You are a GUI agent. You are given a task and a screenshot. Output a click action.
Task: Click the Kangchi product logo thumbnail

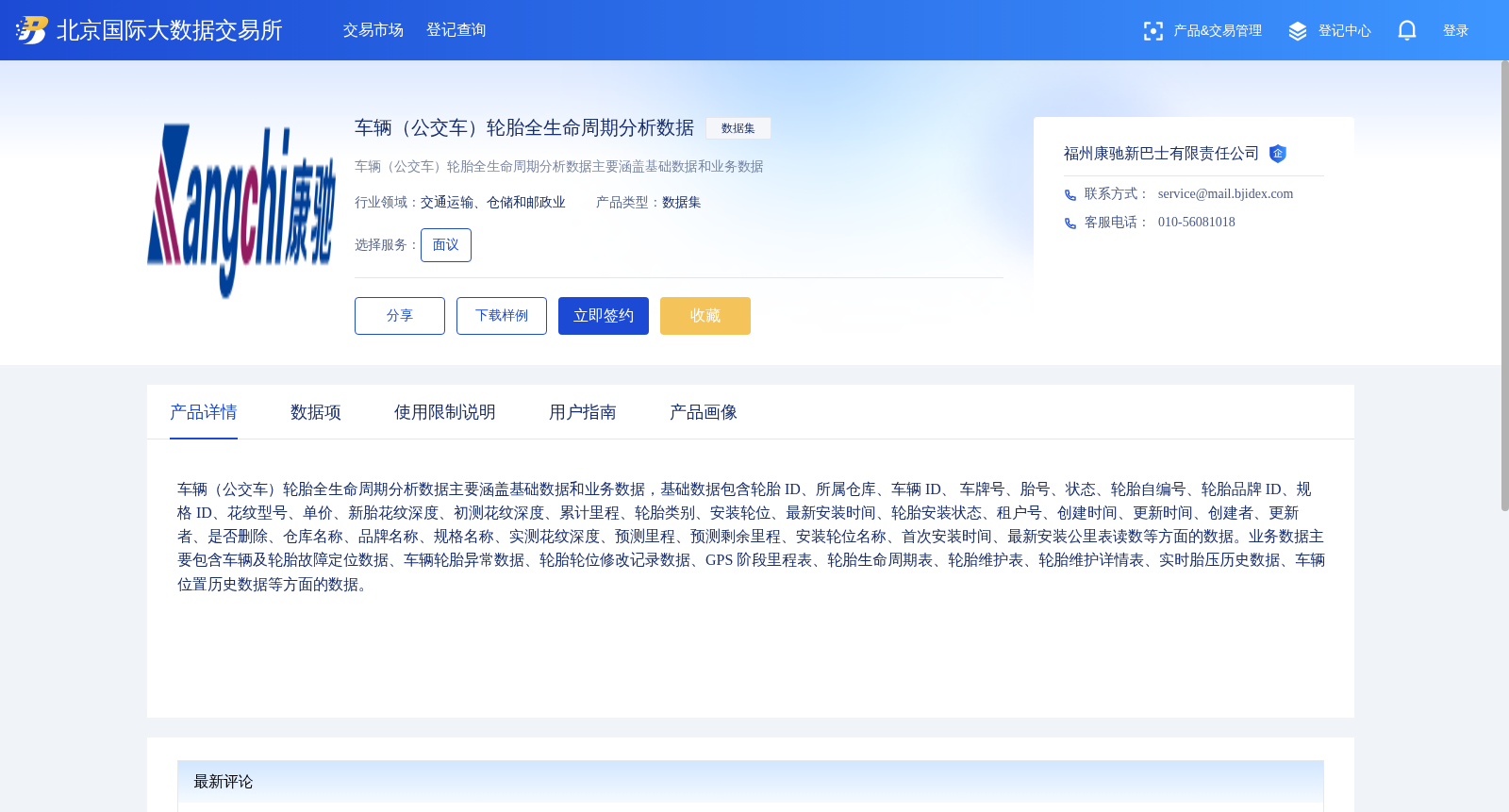click(x=241, y=211)
